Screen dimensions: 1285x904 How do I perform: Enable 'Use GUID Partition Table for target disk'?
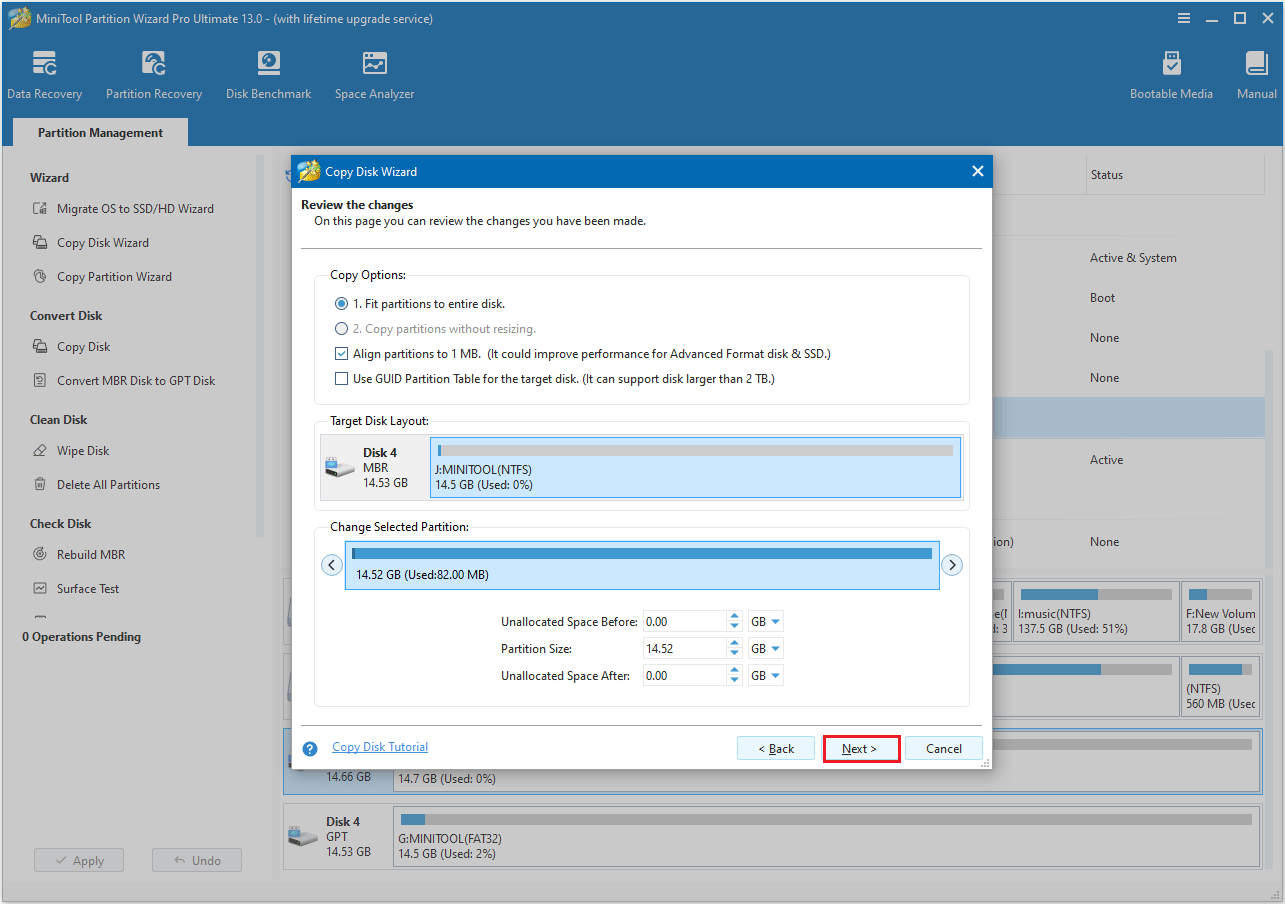[x=341, y=378]
